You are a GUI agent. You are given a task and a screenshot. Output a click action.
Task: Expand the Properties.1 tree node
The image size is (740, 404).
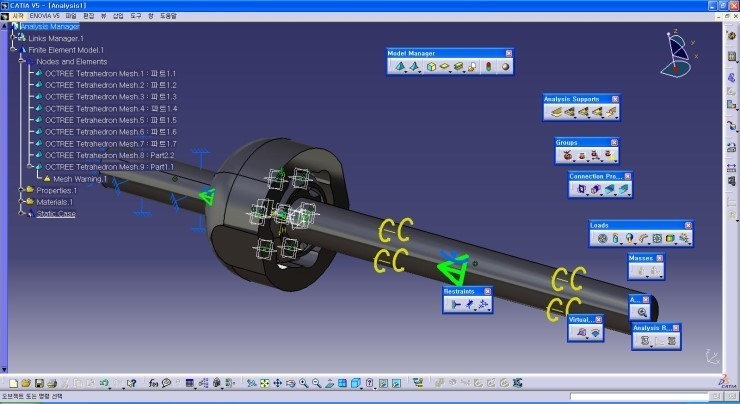click(x=21, y=190)
